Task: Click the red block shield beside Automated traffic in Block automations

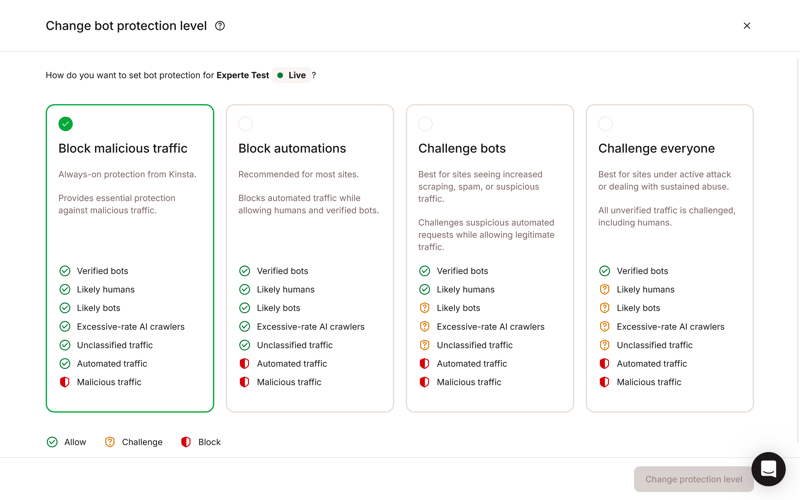Action: coord(245,364)
